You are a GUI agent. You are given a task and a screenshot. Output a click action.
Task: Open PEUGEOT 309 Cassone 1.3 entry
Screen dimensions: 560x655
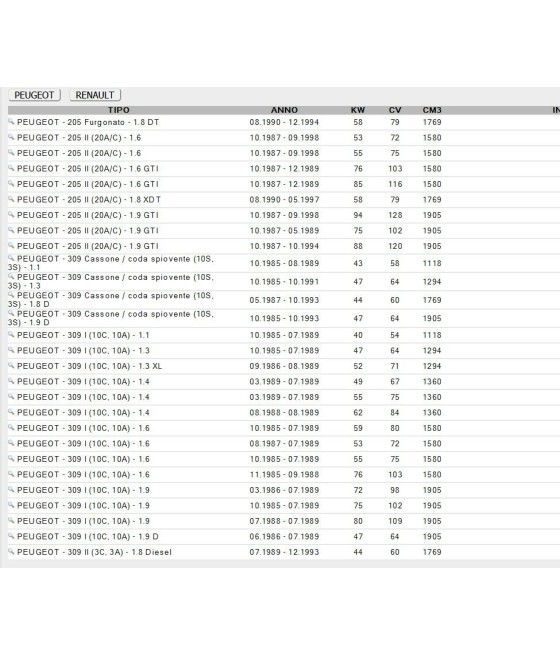point(284,282)
